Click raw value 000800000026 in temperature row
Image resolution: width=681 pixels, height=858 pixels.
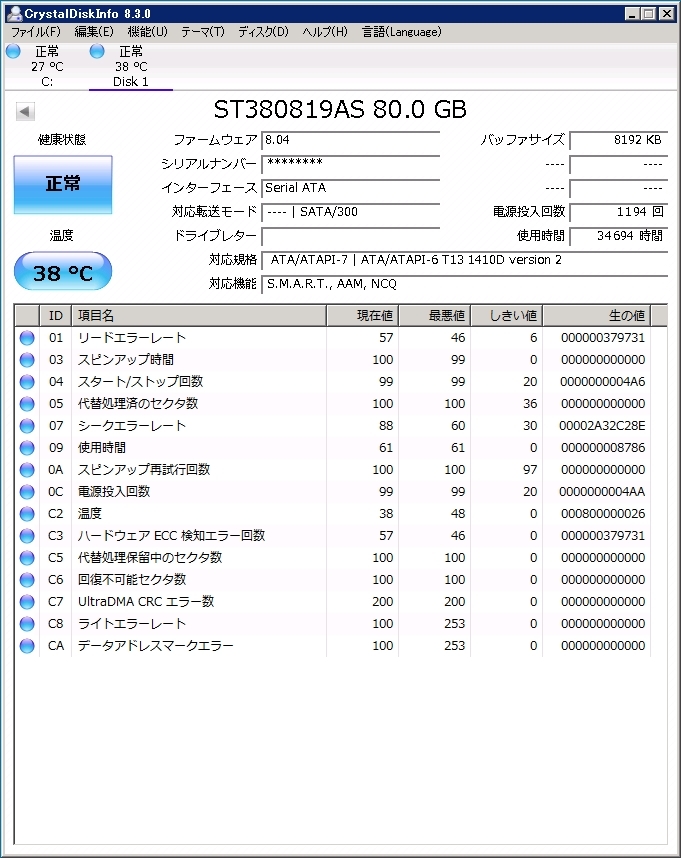(x=603, y=514)
